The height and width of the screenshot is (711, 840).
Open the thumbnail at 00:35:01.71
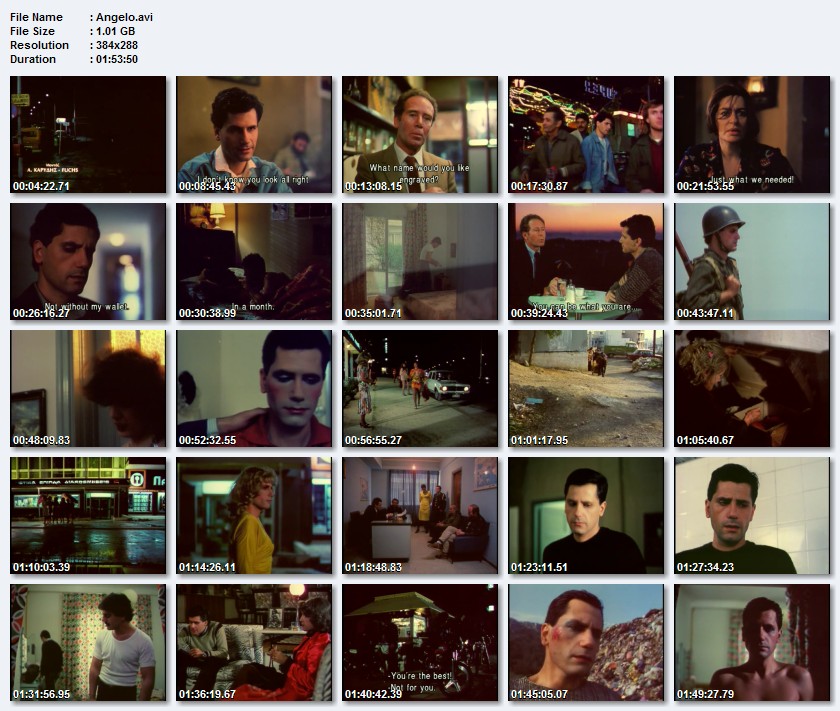tap(420, 262)
